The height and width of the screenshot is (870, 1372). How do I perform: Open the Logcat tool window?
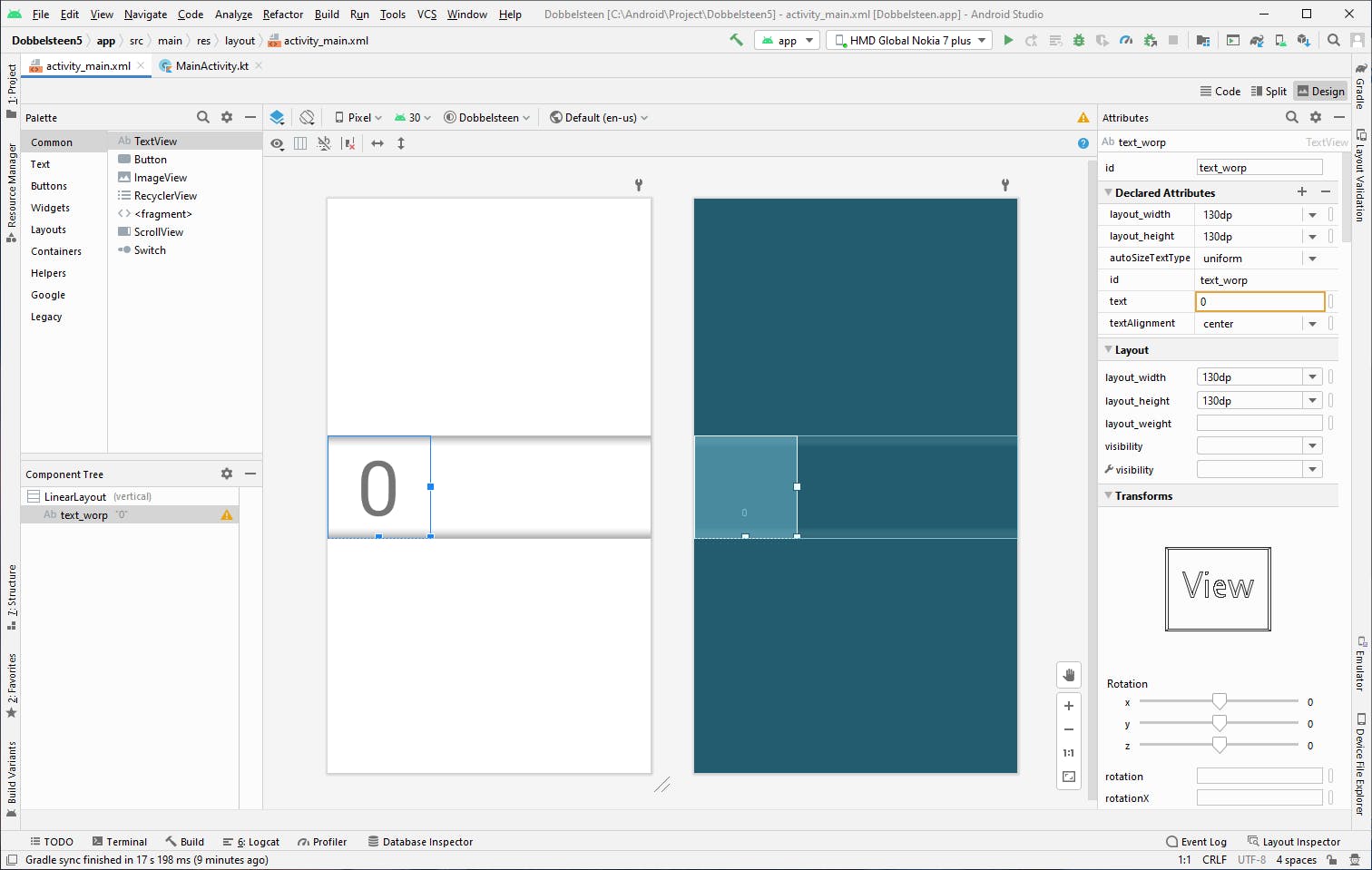(256, 842)
